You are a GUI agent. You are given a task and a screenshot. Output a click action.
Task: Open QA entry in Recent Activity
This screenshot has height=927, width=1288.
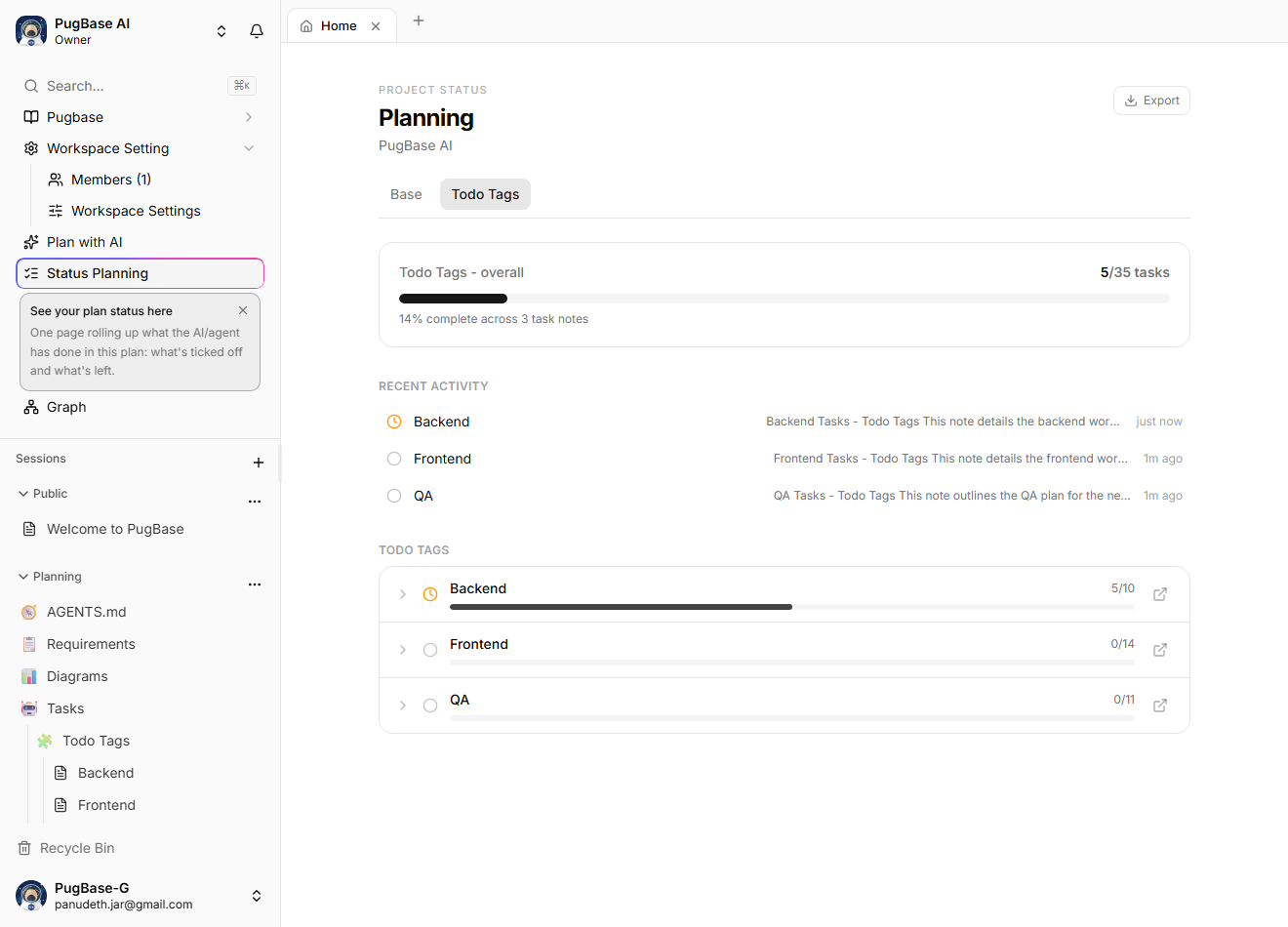(785, 496)
